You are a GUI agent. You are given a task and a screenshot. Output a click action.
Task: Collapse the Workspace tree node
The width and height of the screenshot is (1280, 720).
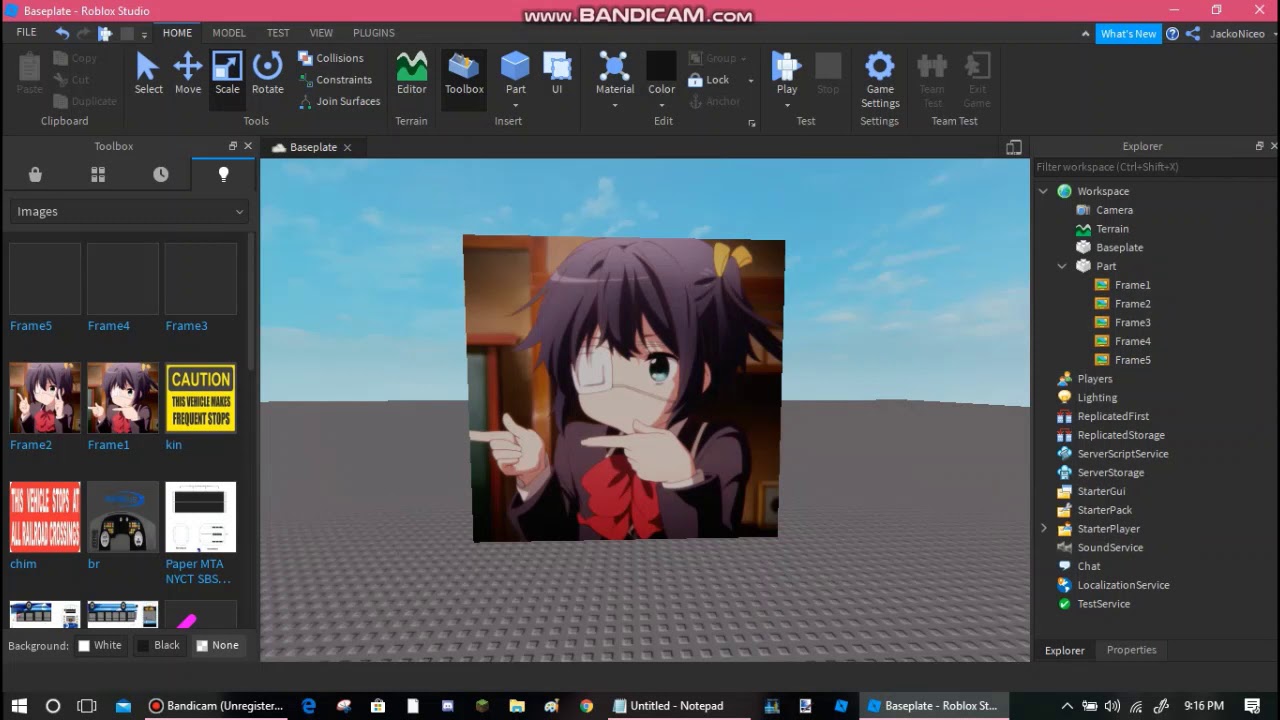pos(1043,191)
